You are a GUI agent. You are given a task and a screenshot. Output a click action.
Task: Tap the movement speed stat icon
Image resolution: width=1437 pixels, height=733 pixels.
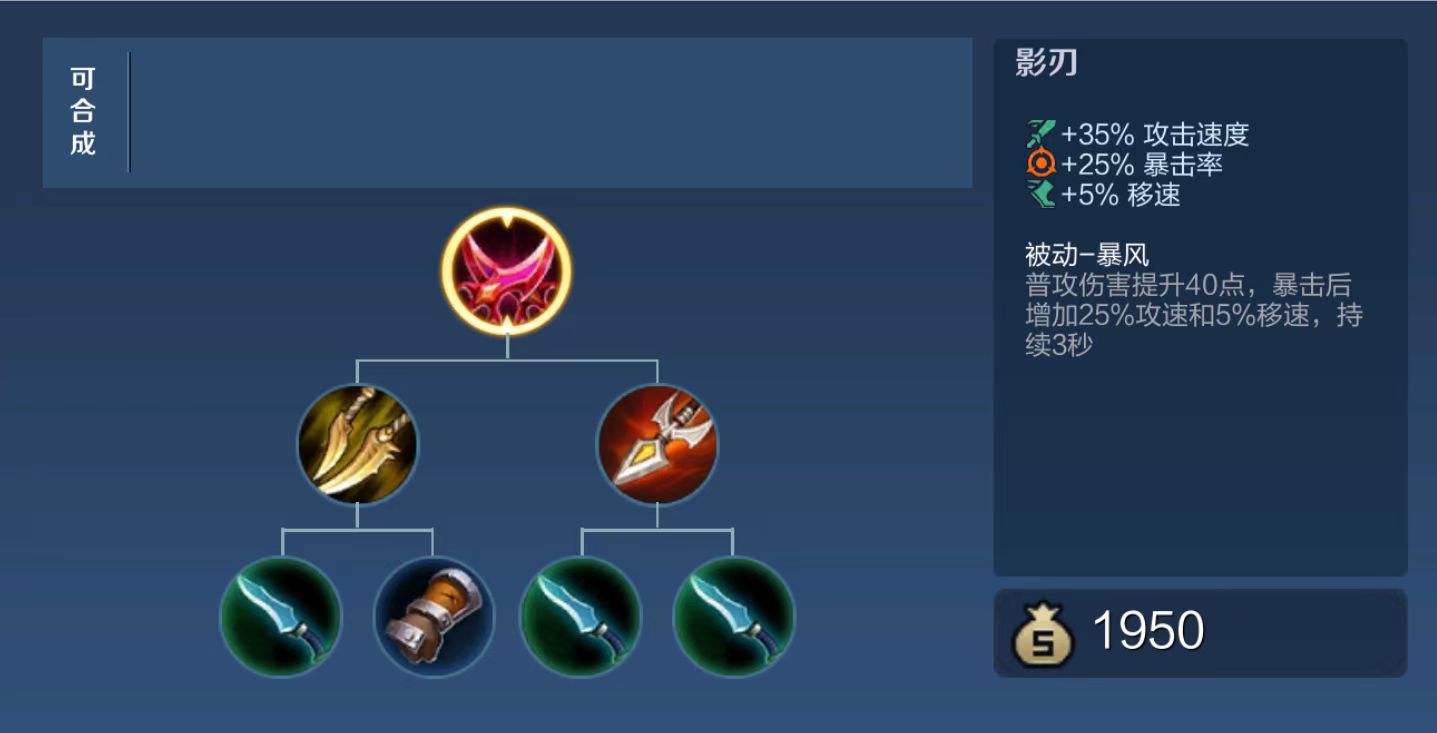(x=1041, y=194)
